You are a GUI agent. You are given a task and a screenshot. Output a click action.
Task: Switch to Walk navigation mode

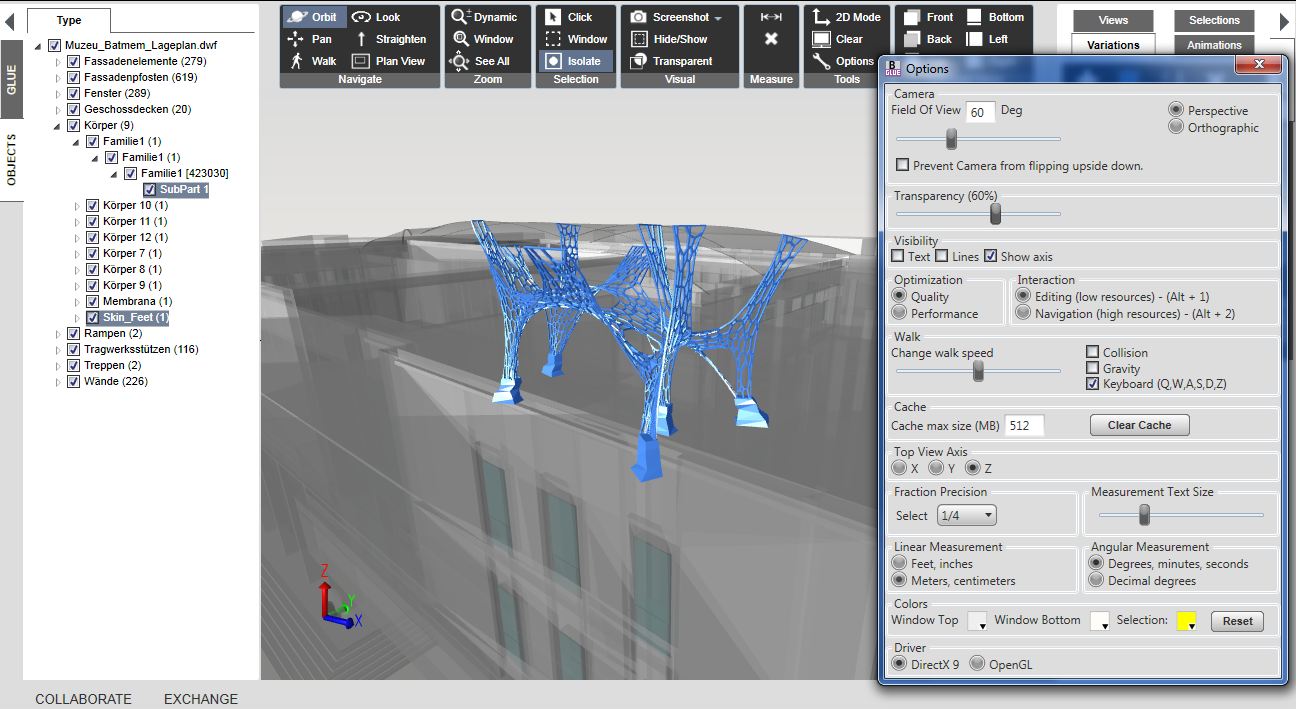pyautogui.click(x=315, y=61)
